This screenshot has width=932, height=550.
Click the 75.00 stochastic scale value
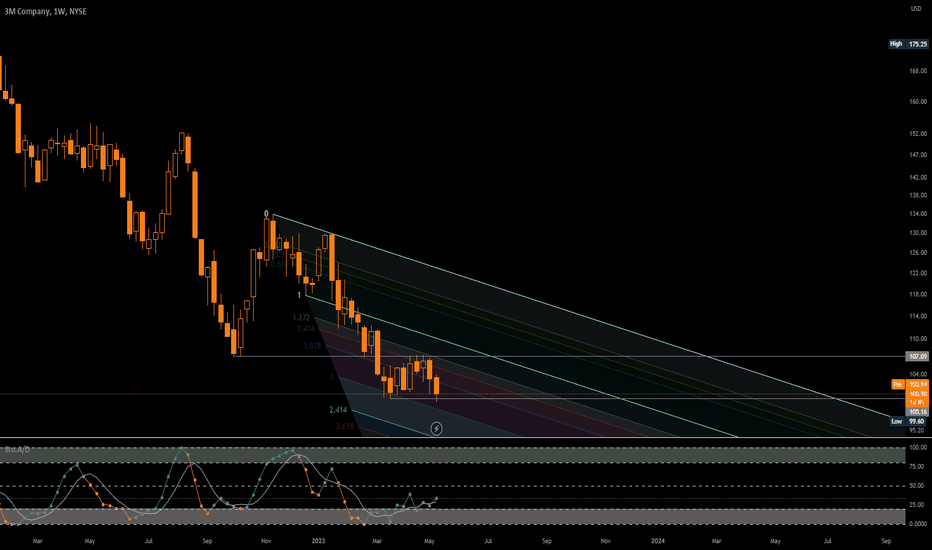pyautogui.click(x=918, y=467)
